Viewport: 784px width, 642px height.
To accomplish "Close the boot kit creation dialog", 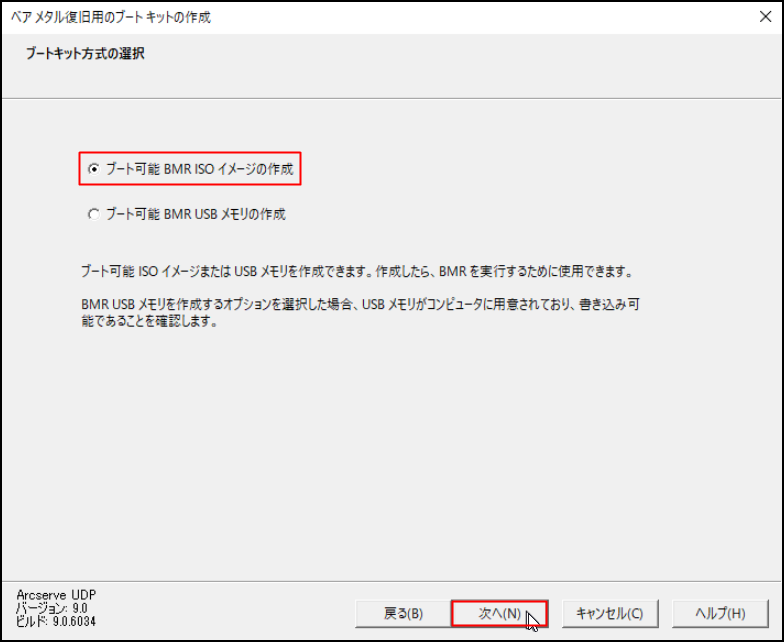I will (x=765, y=17).
